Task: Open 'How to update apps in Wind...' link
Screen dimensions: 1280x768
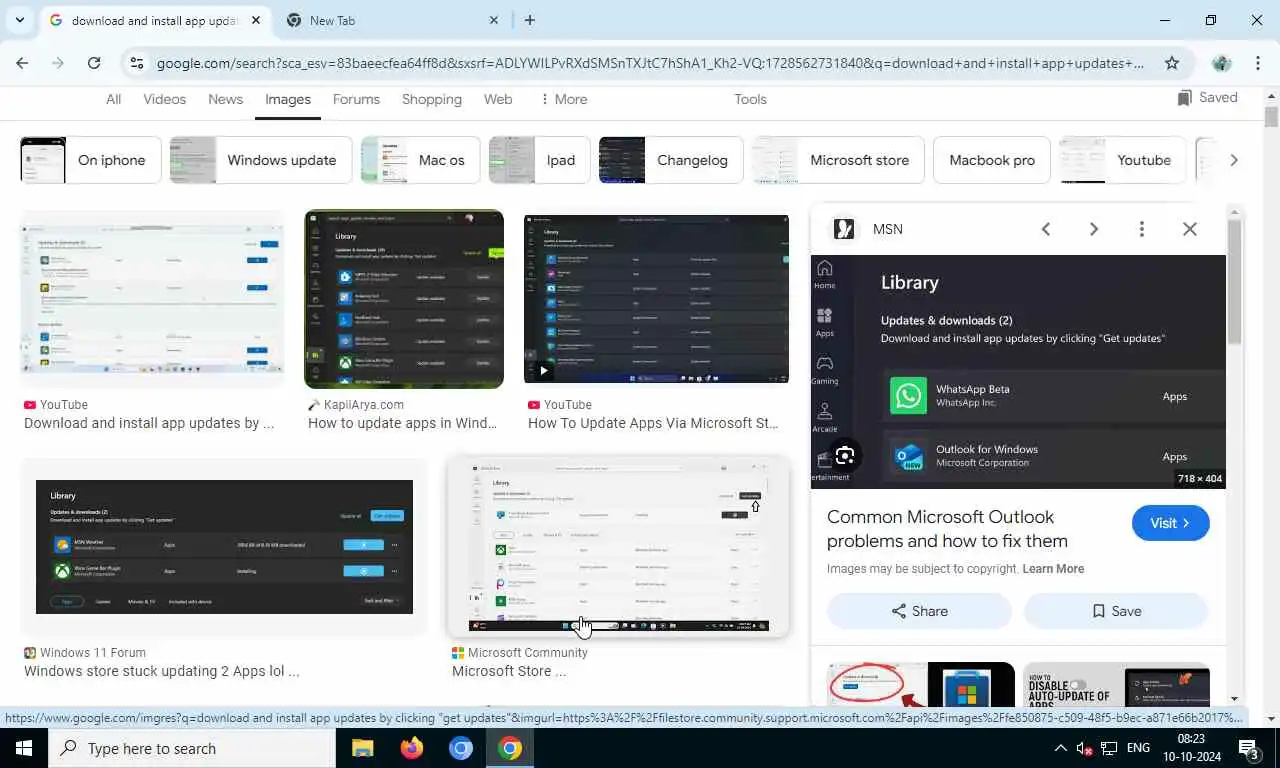Action: [x=402, y=423]
